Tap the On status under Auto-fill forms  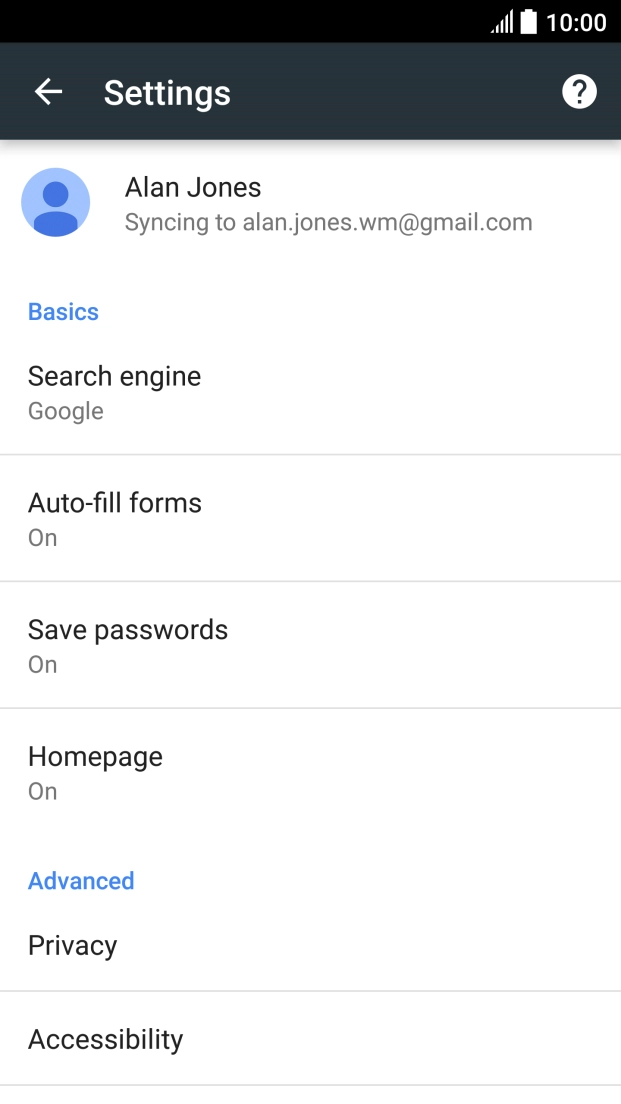click(x=43, y=538)
